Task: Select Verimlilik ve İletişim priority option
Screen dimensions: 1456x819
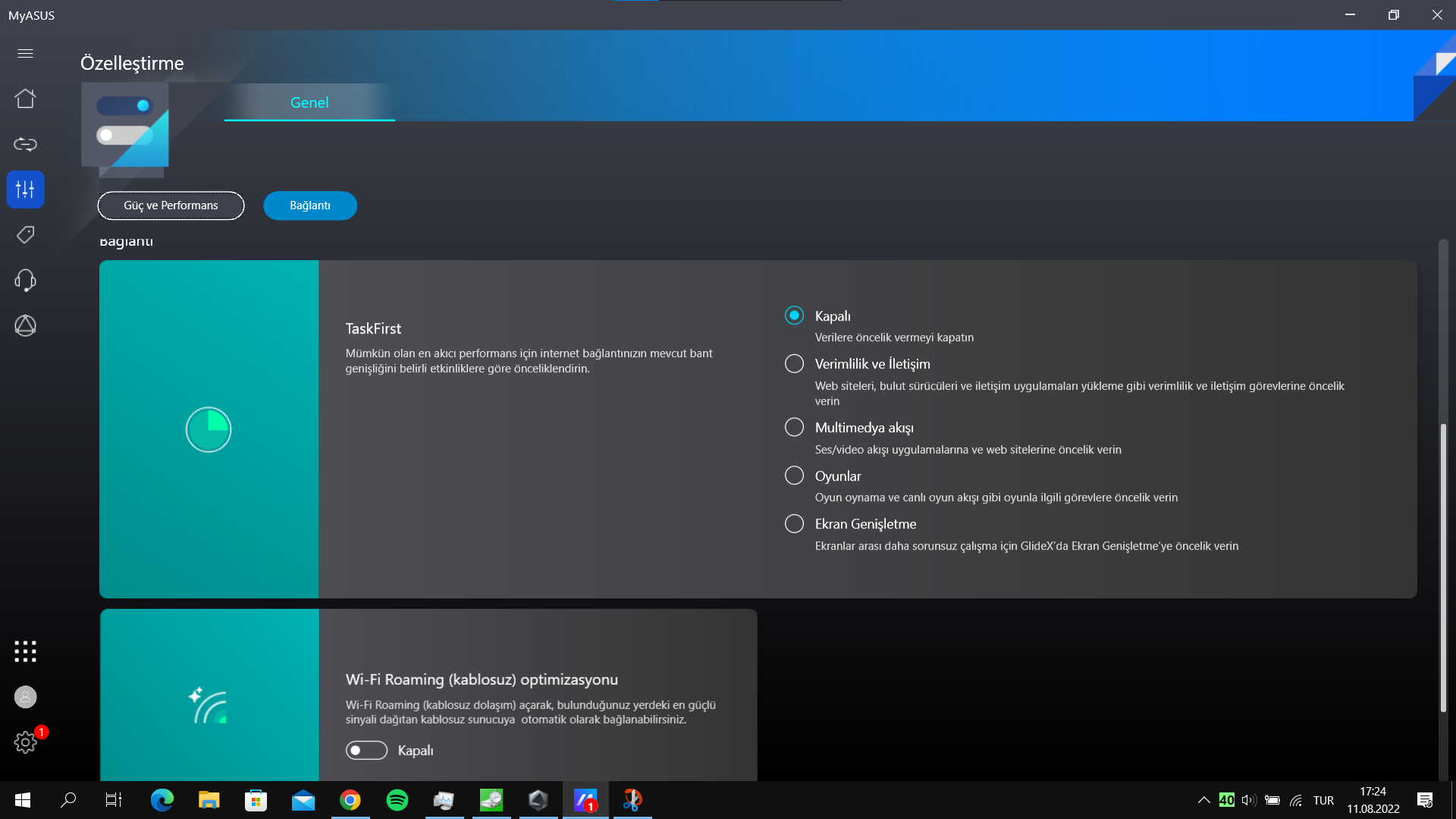Action: [794, 364]
